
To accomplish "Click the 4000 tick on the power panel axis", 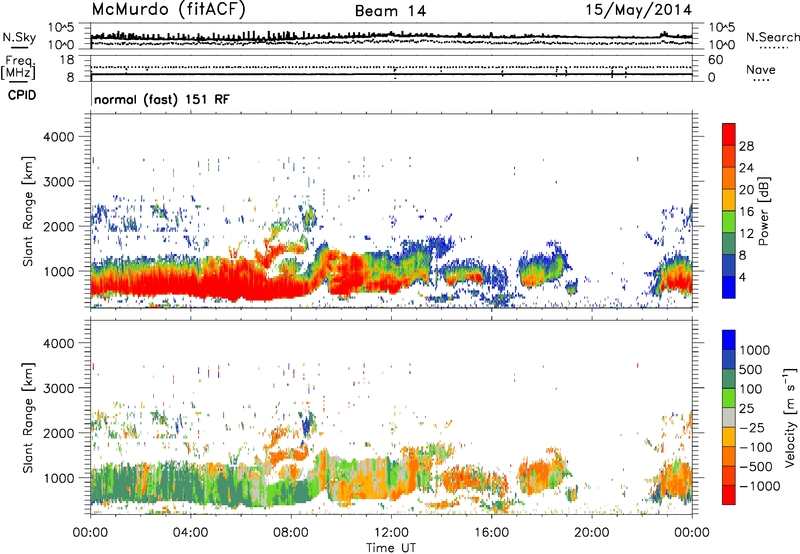I will (58, 137).
